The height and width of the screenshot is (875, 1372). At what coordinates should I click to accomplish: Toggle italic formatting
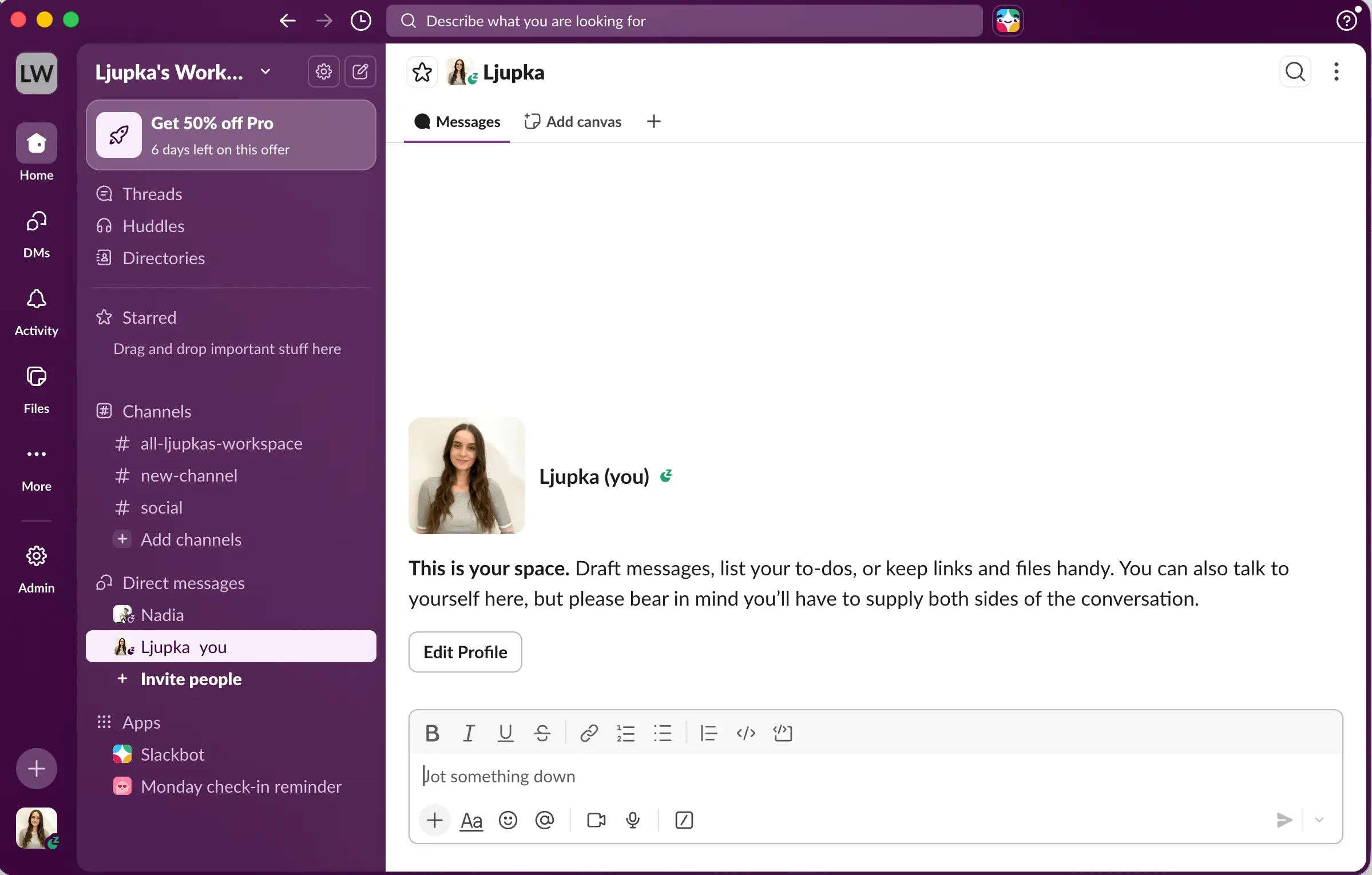469,733
